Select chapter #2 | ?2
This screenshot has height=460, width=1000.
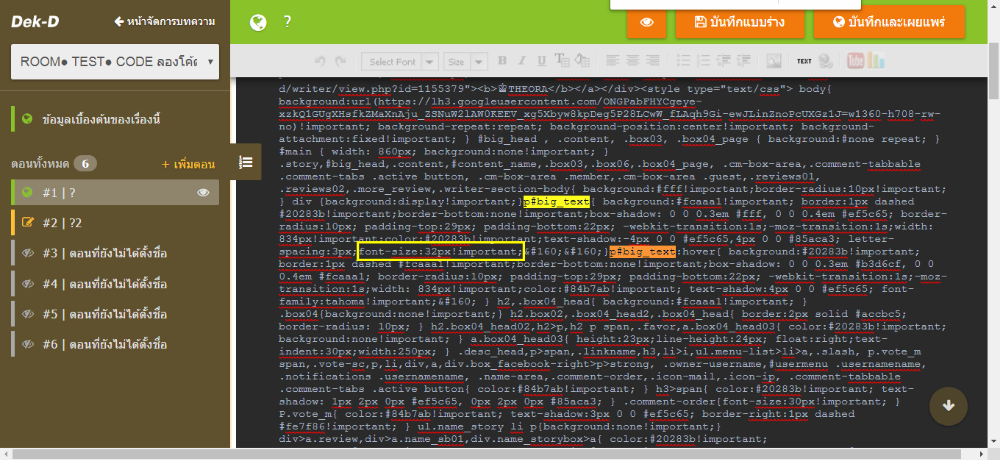115,223
